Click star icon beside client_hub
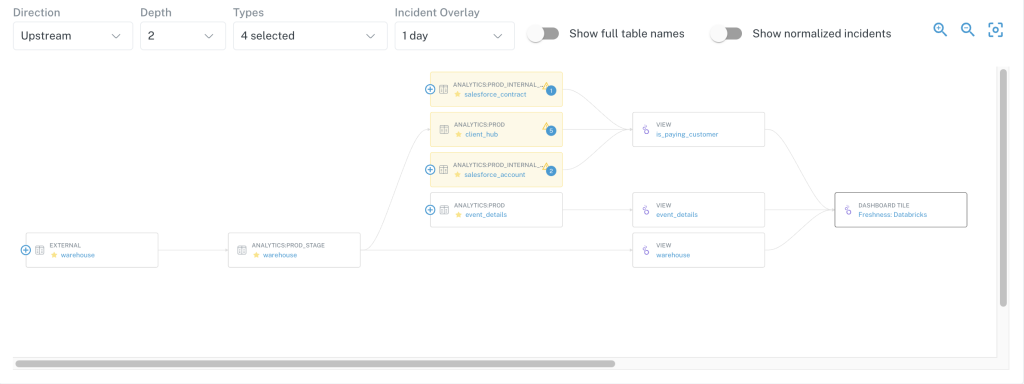 point(458,134)
